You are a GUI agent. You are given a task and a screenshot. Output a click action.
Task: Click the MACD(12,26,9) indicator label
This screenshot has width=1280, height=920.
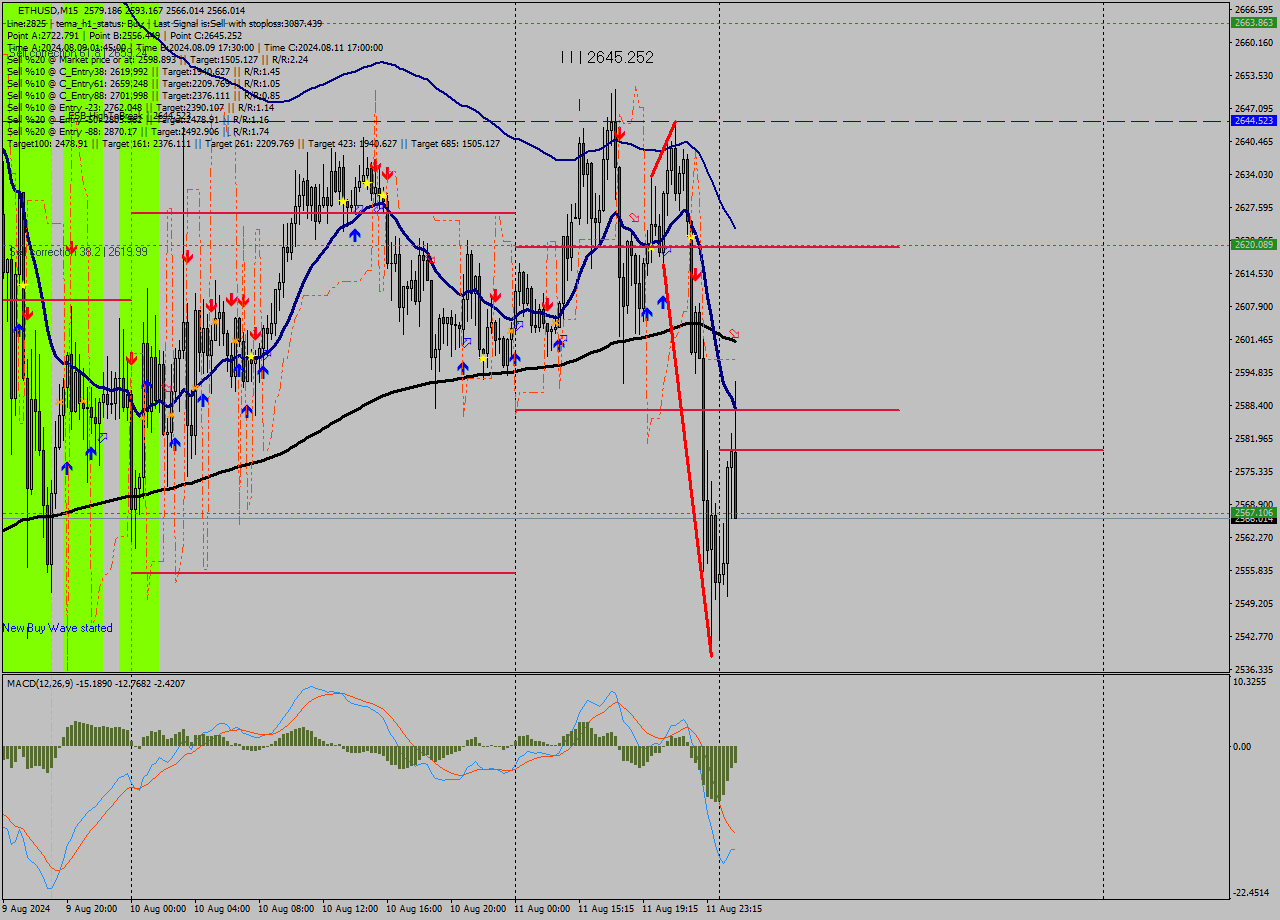[96, 683]
